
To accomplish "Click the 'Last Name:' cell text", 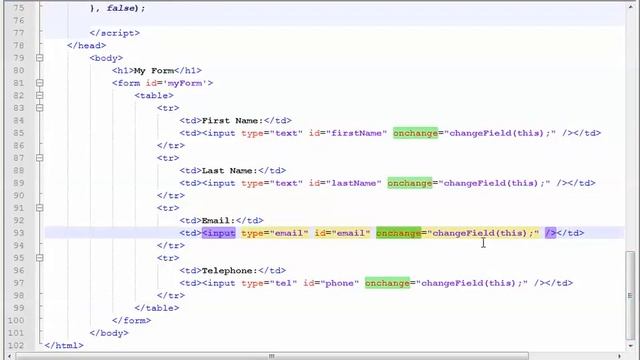I will point(230,171).
